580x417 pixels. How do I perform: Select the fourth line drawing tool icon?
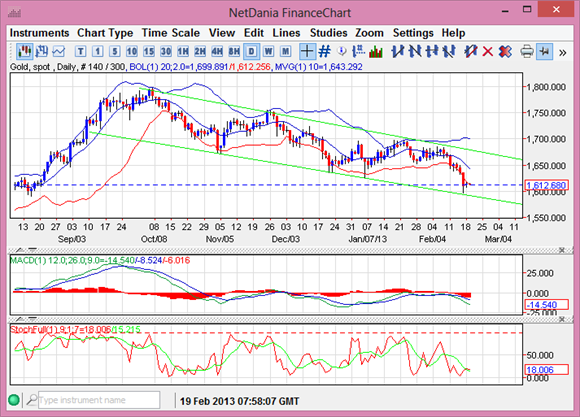(x=449, y=51)
